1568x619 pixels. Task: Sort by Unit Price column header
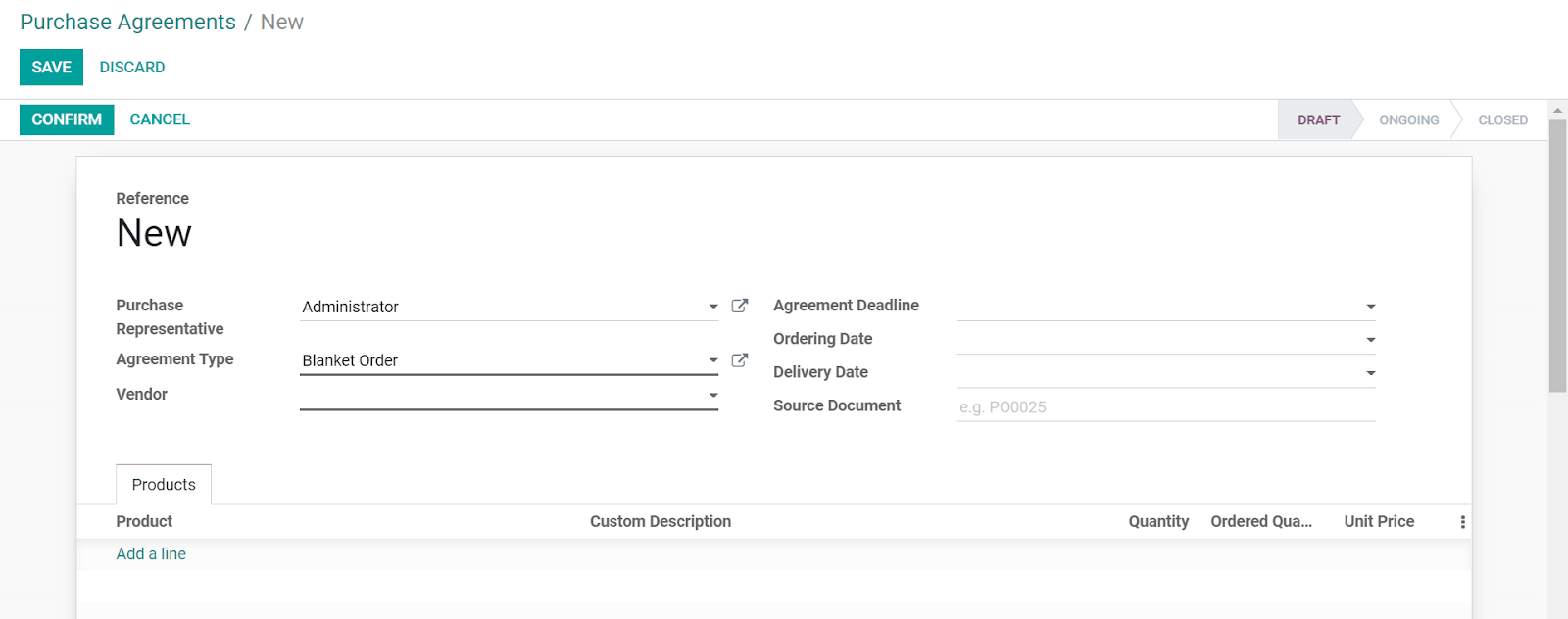click(1379, 521)
